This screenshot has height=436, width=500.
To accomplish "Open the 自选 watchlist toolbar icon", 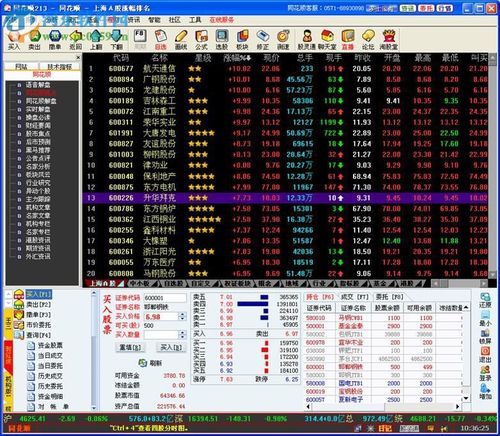I will coord(161,39).
